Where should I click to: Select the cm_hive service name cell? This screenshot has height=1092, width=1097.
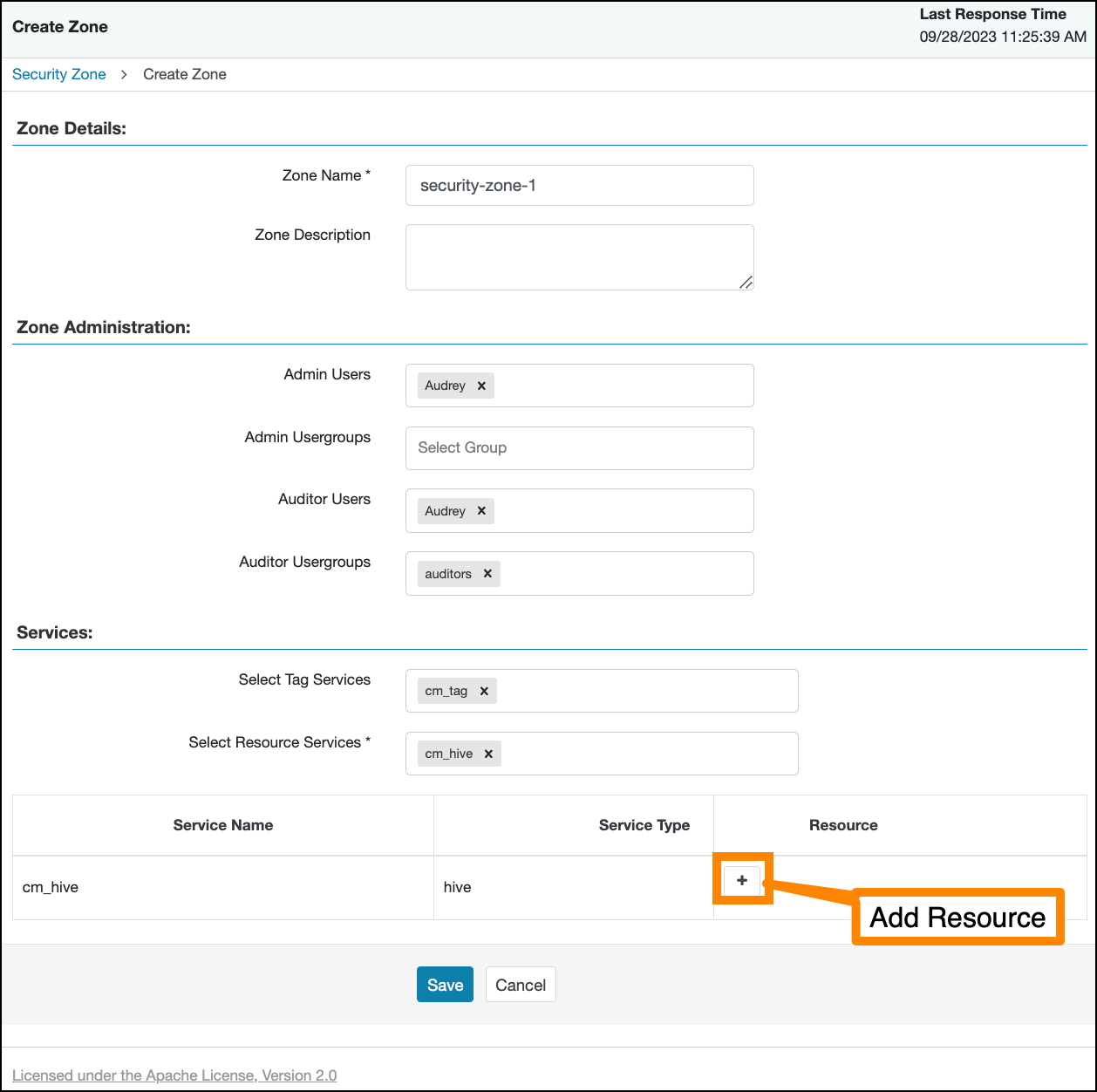(51, 887)
